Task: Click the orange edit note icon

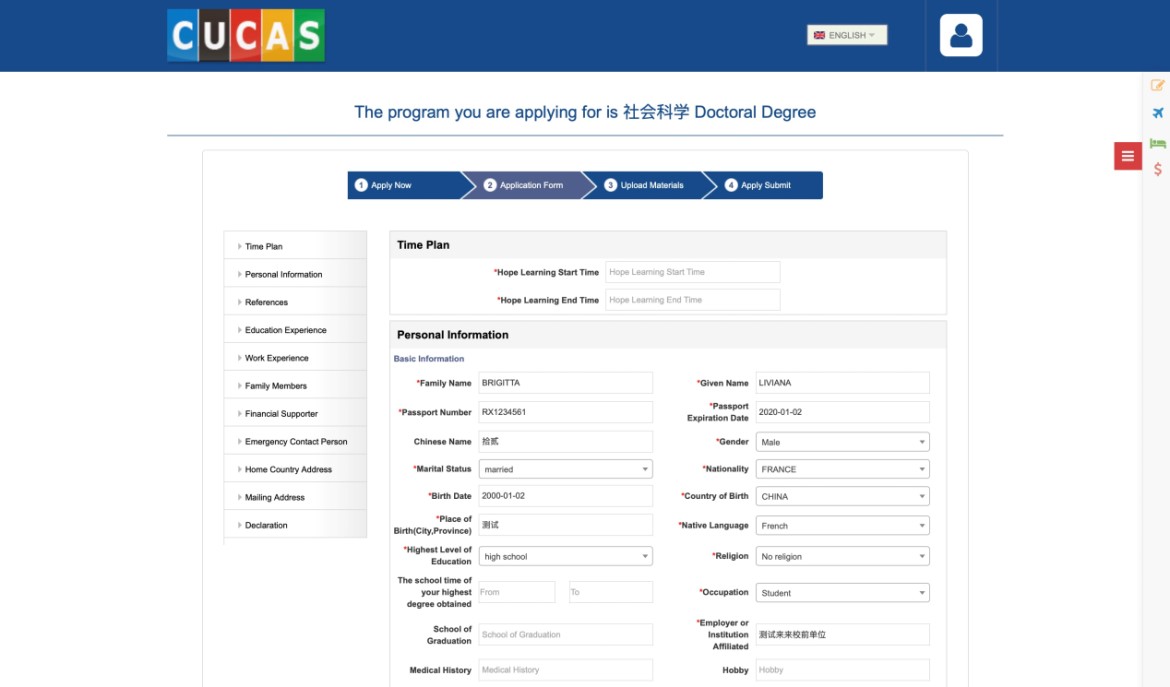Action: point(1158,86)
